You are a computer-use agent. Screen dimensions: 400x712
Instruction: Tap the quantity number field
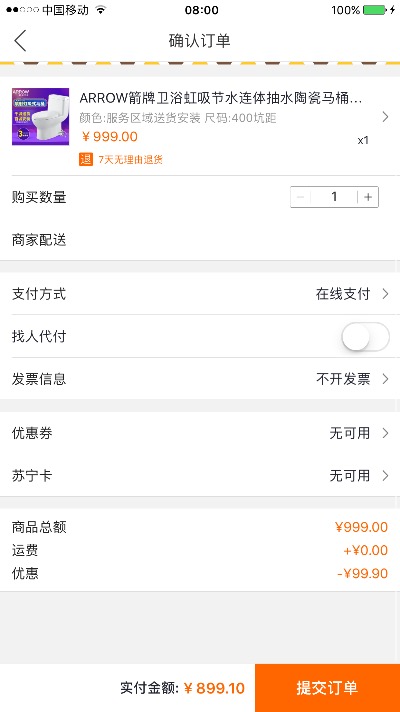coord(334,197)
